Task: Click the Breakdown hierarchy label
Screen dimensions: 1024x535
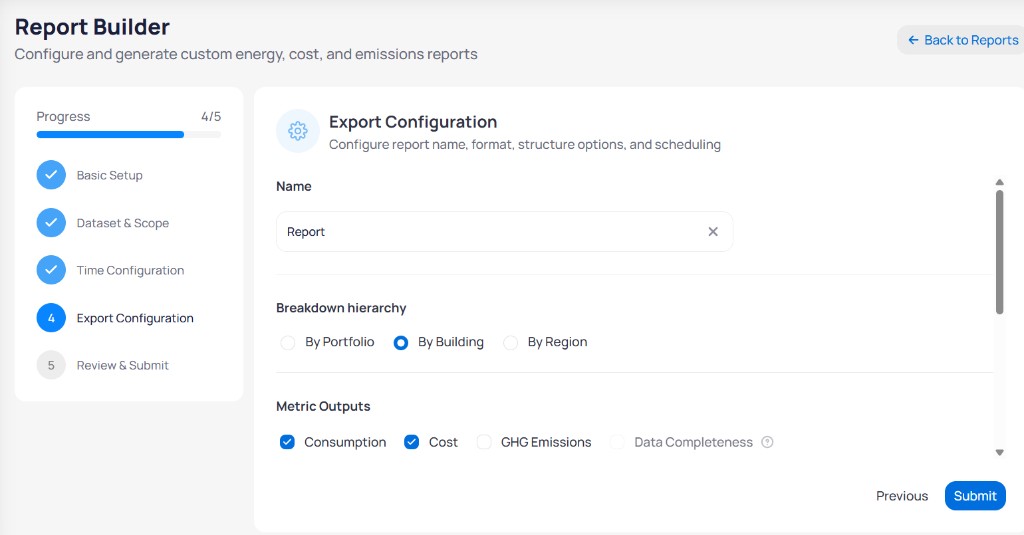Action: tap(341, 308)
